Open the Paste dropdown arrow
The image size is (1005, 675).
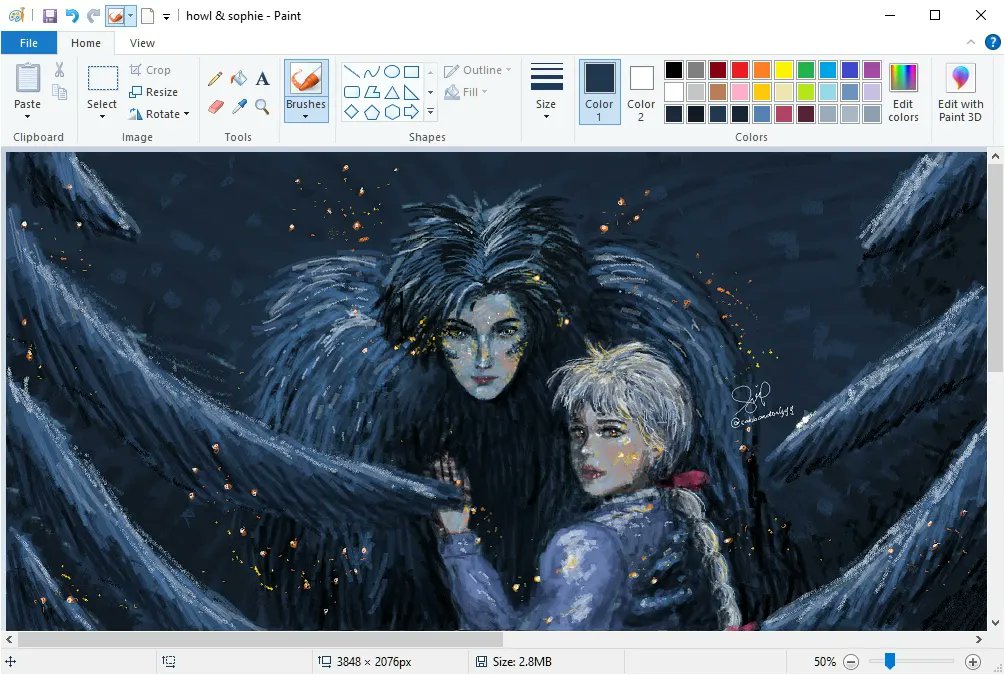click(x=28, y=117)
